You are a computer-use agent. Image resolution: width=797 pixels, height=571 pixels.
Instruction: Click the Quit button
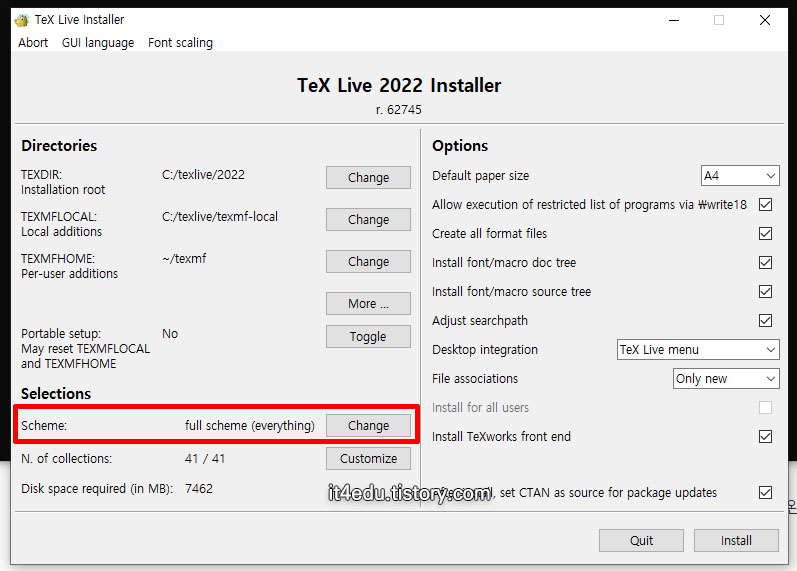click(x=641, y=540)
